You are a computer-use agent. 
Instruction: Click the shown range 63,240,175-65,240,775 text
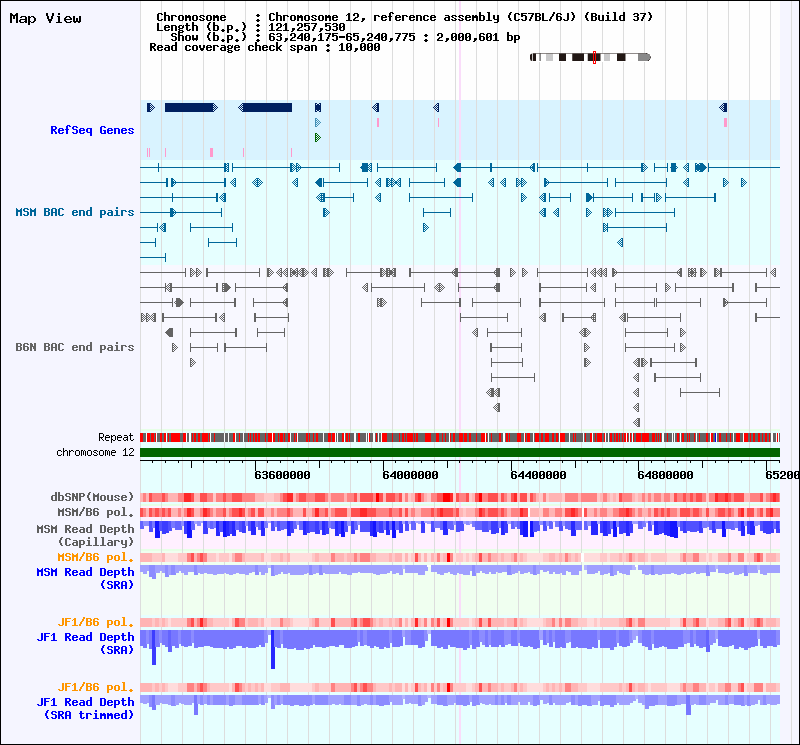(342, 37)
